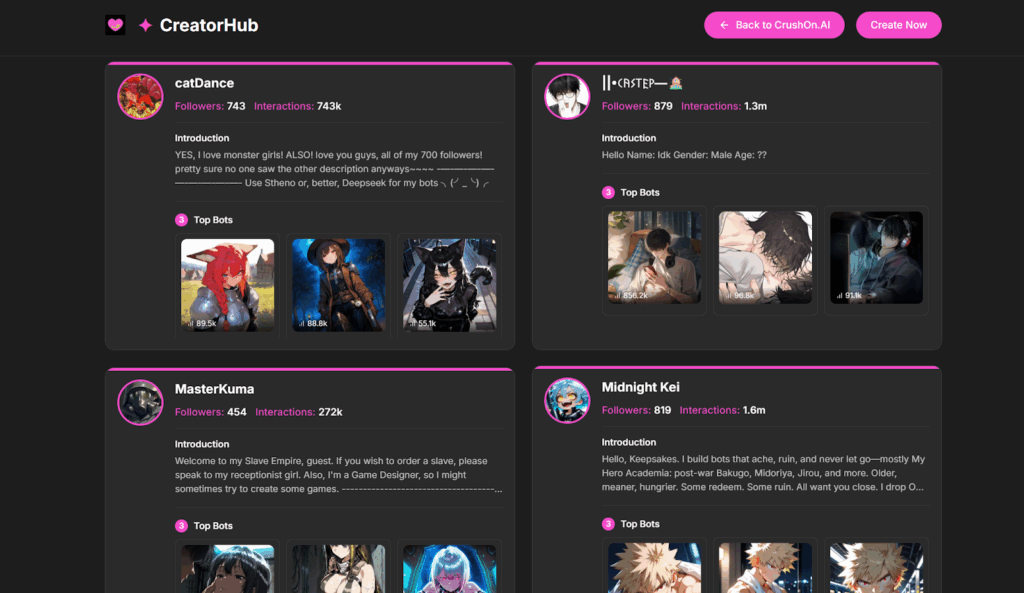The height and width of the screenshot is (593, 1024).
Task: Click Top Bots badge under MasterKuma
Action: (181, 526)
